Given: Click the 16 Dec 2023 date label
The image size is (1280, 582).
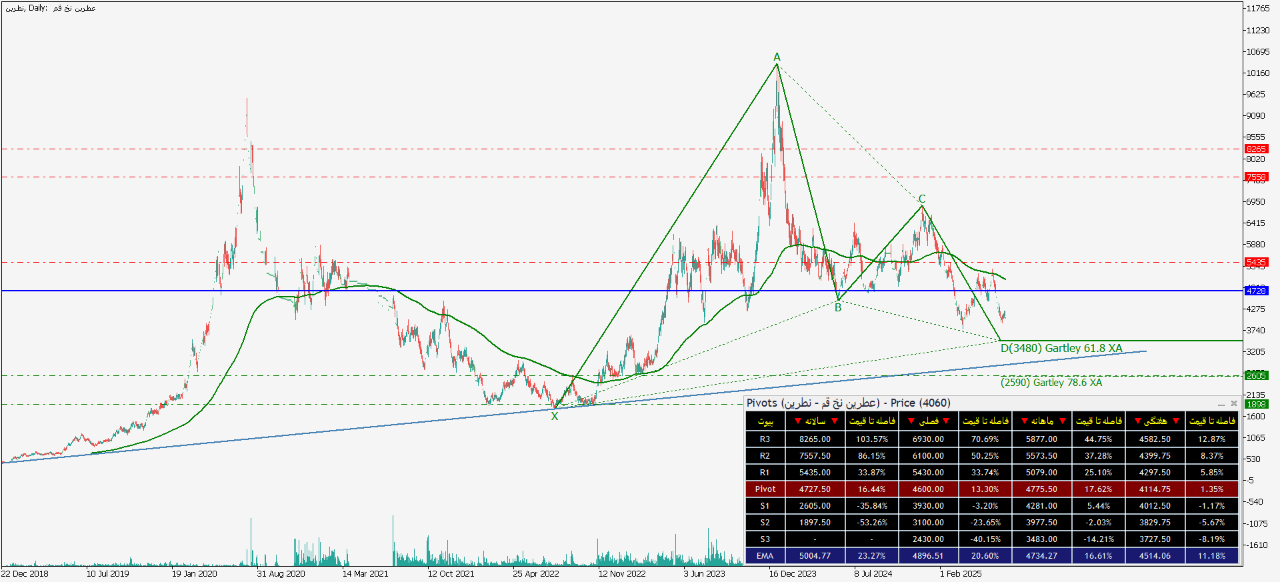Looking at the screenshot, I should pyautogui.click(x=795, y=575).
